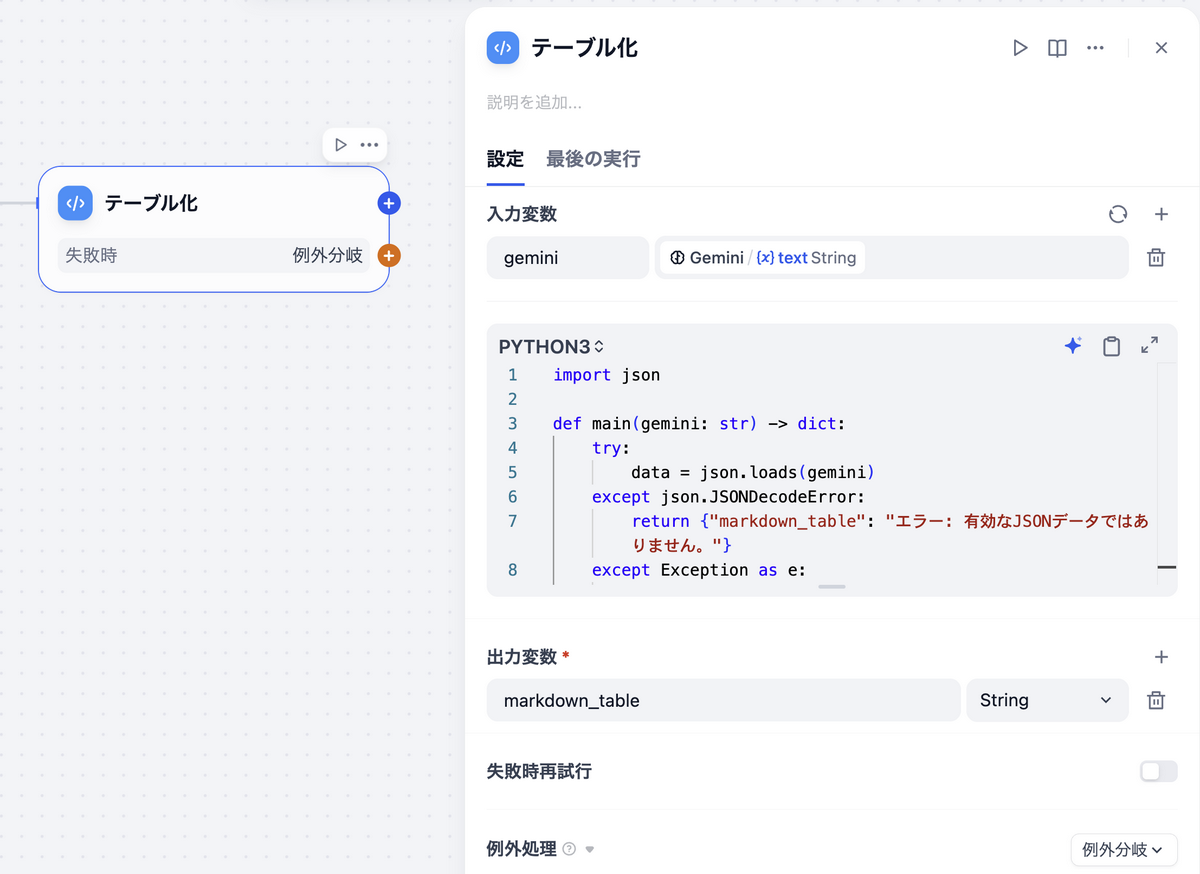
Task: Select the 設定 tab
Action: (x=505, y=157)
